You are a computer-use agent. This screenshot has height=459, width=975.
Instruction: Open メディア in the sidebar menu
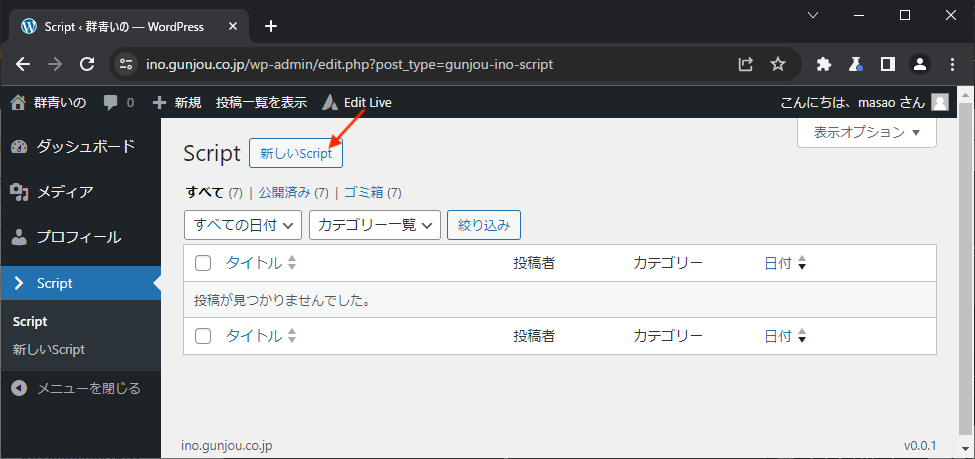(65, 192)
